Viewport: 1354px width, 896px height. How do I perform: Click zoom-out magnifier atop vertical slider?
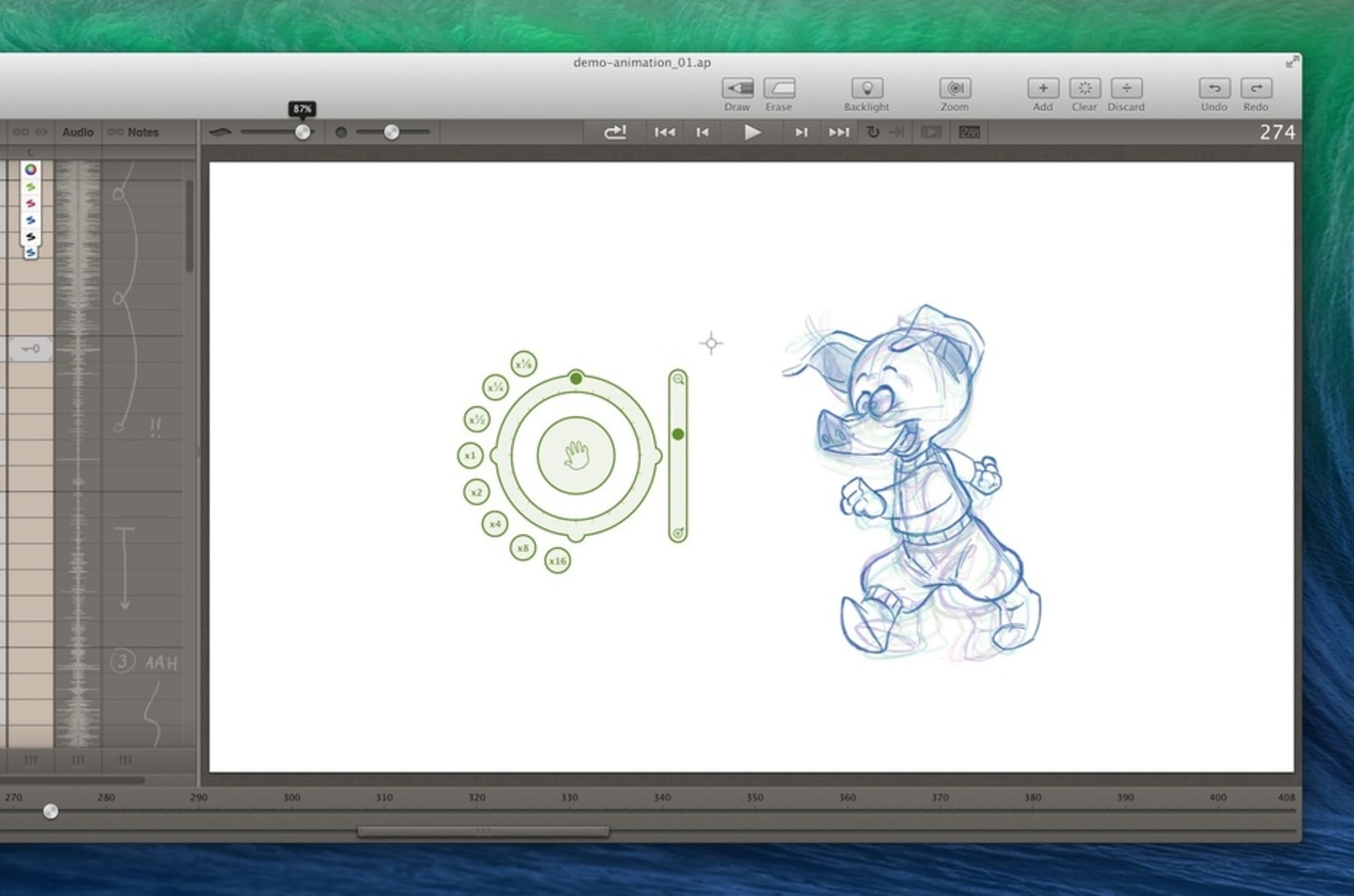678,379
